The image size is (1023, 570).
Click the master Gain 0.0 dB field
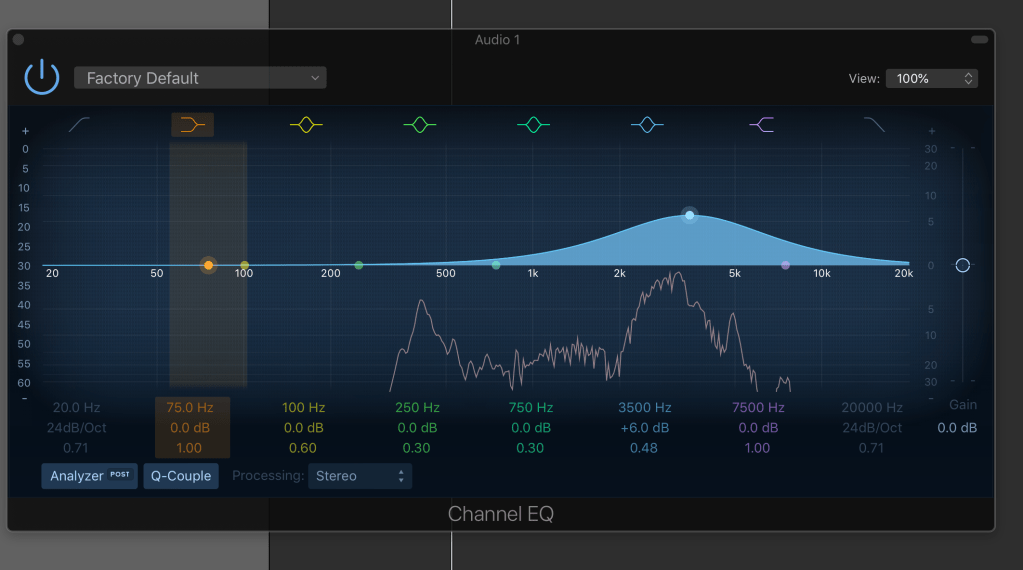point(957,428)
